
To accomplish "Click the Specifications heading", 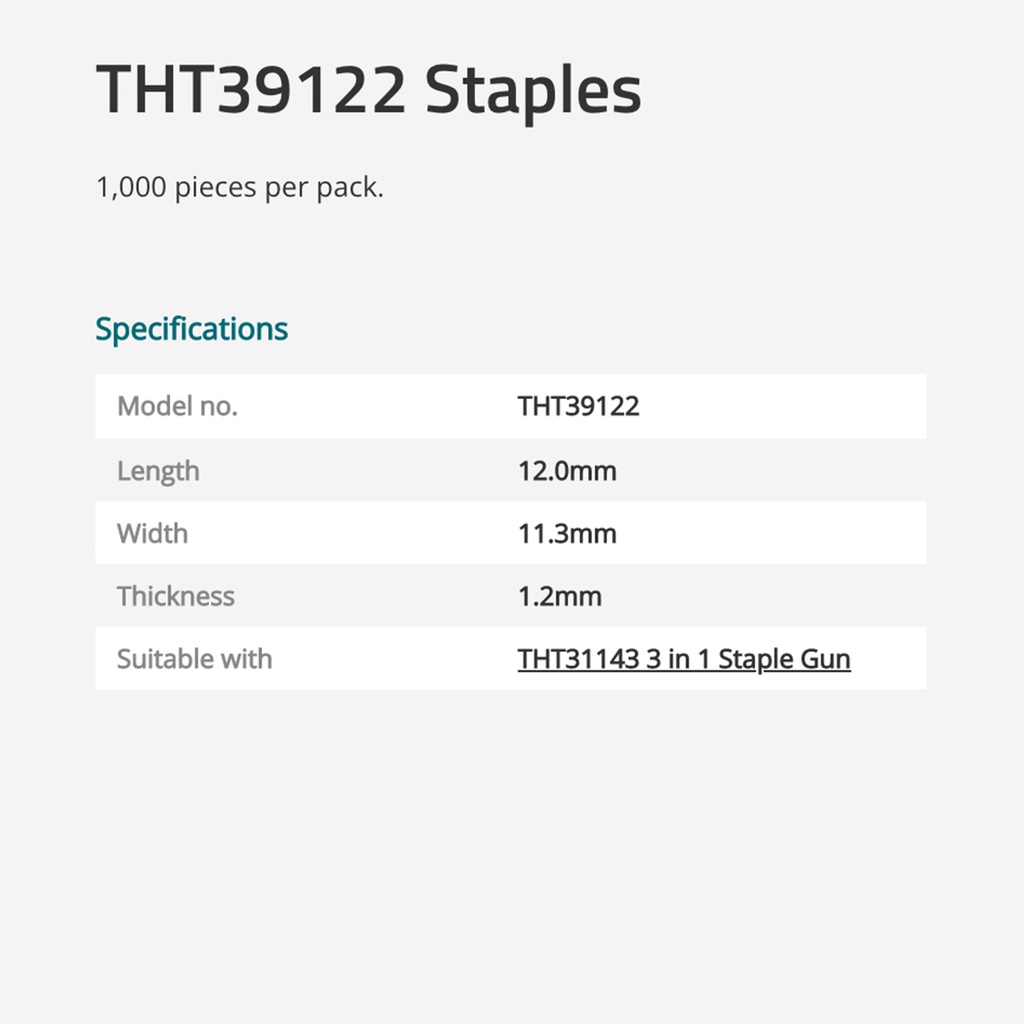I will [x=191, y=329].
